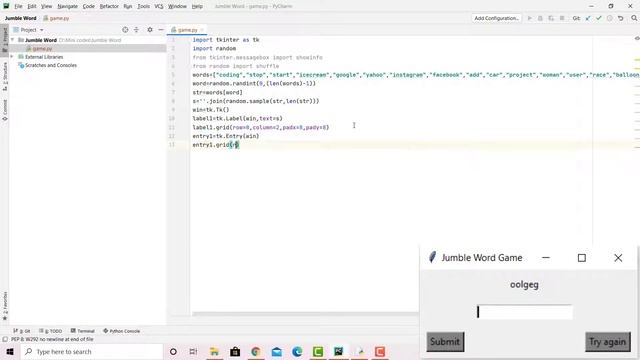Click Jumble Word breadcrumb in navigation bar
Viewport: 640px width, 360px height.
[20, 18]
